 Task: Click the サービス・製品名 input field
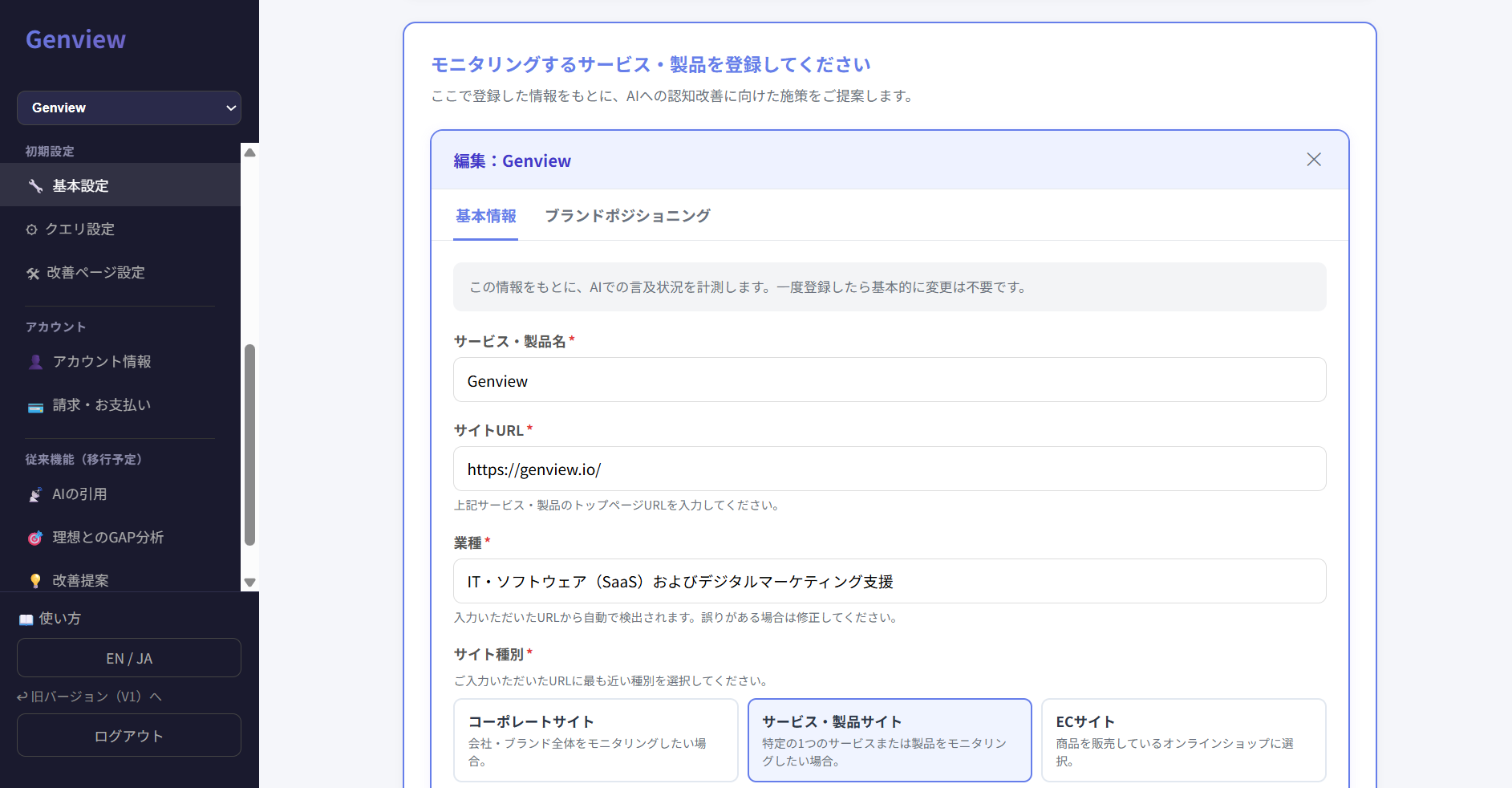click(890, 380)
